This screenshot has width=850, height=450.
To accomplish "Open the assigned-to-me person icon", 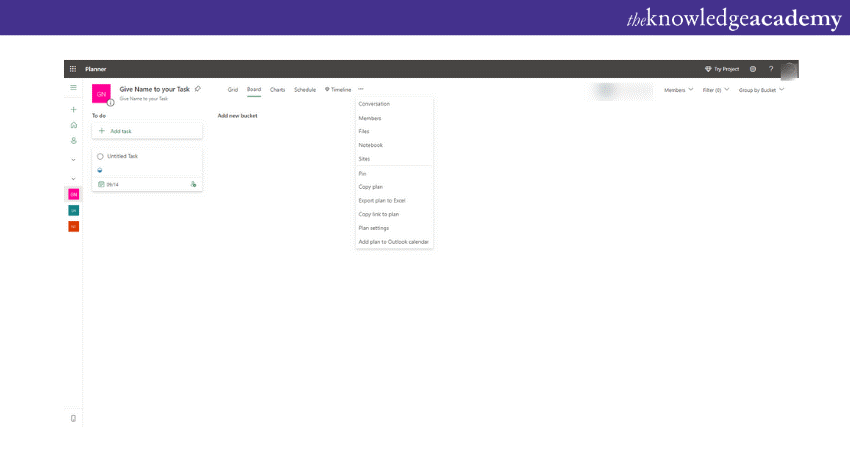I will 73,141.
